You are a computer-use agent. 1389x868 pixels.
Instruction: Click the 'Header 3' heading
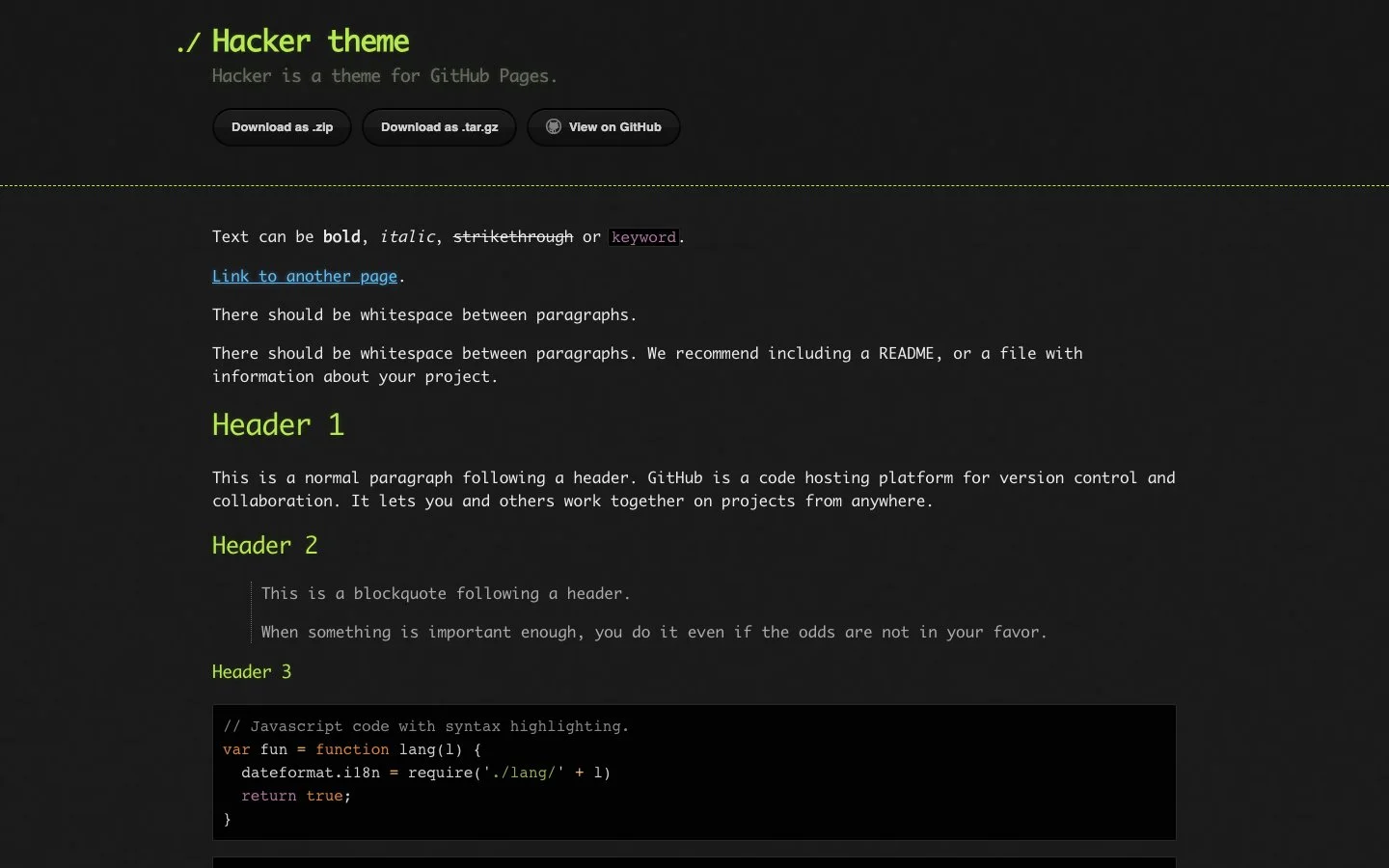pos(252,671)
